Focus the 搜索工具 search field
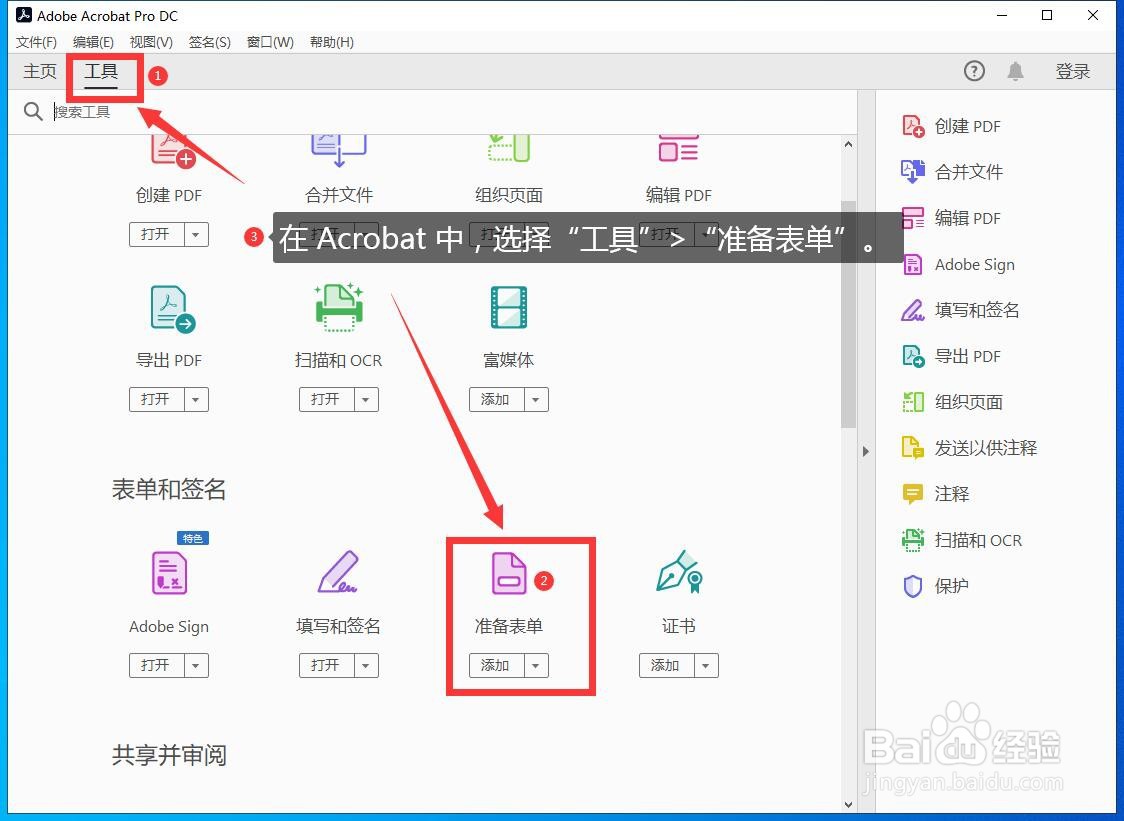This screenshot has height=821, width=1124. (x=452, y=112)
